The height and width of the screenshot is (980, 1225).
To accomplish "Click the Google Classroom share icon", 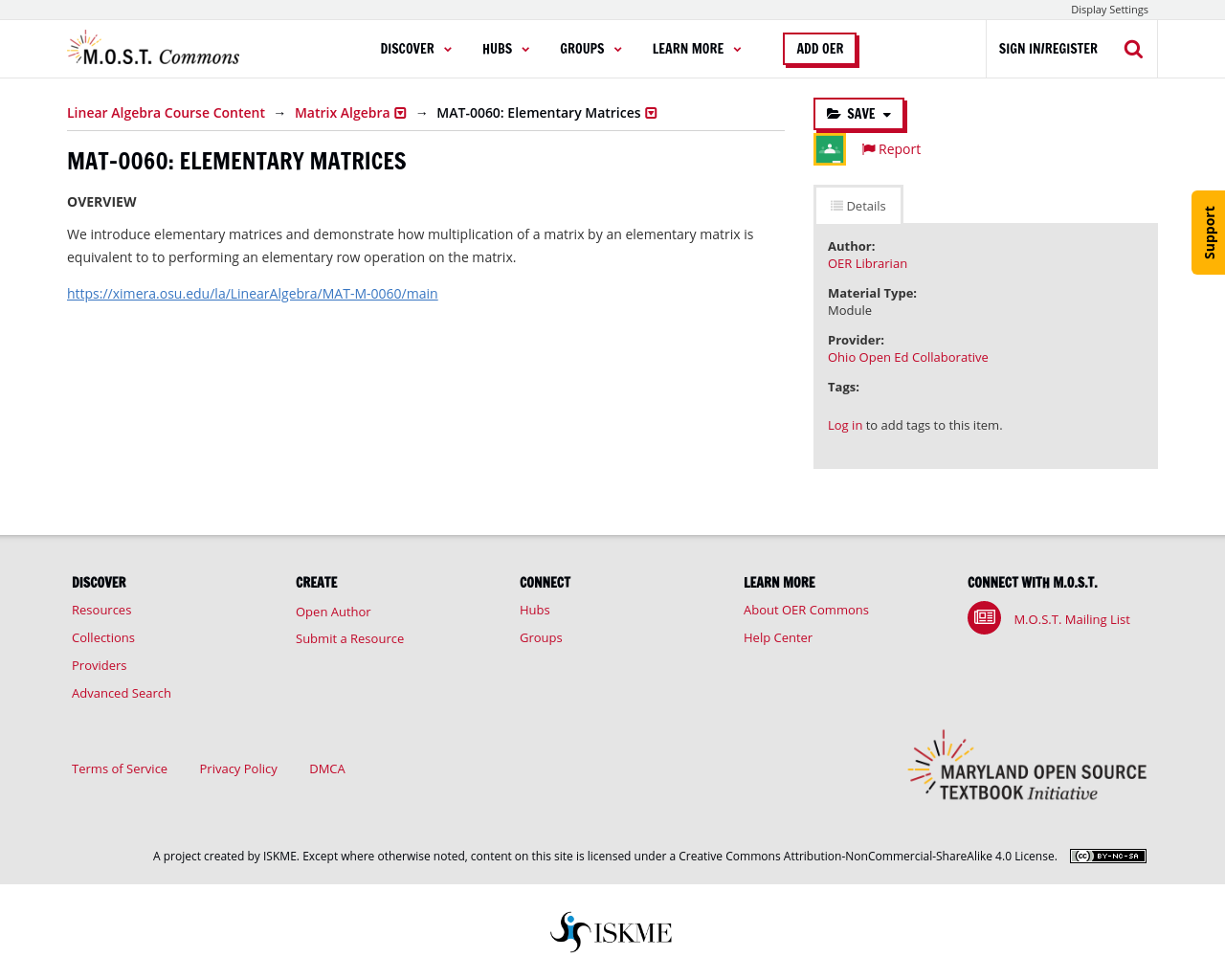I will coord(830,149).
